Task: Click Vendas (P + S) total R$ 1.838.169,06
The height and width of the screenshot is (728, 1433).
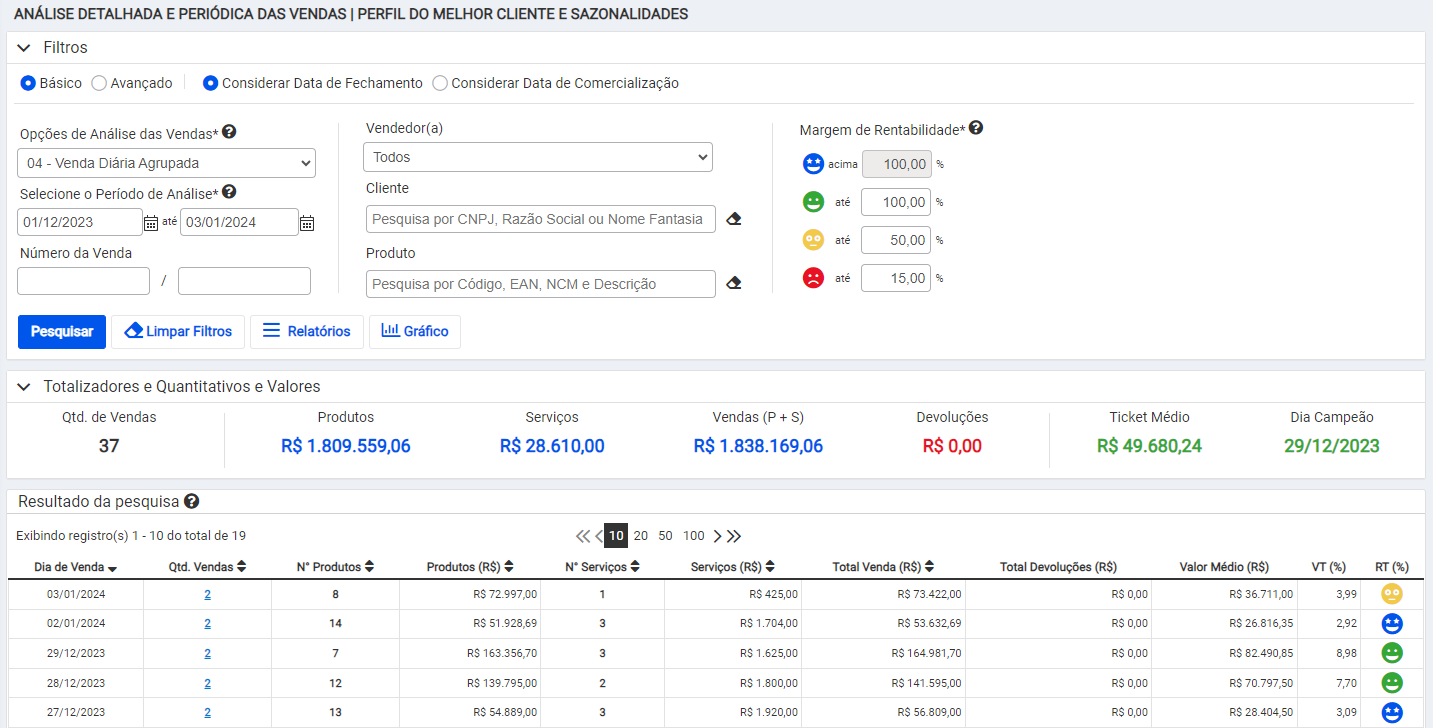Action: point(758,446)
